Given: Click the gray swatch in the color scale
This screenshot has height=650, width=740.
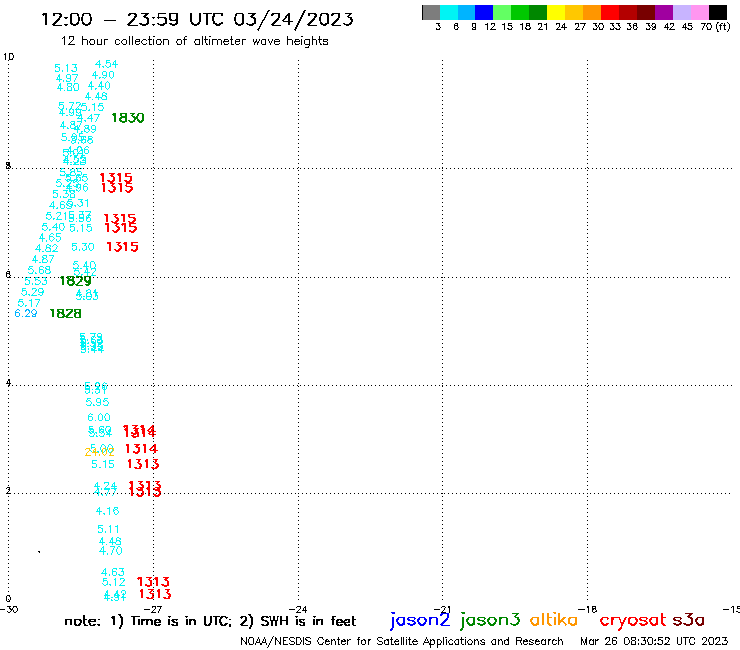Looking at the screenshot, I should tap(431, 12).
